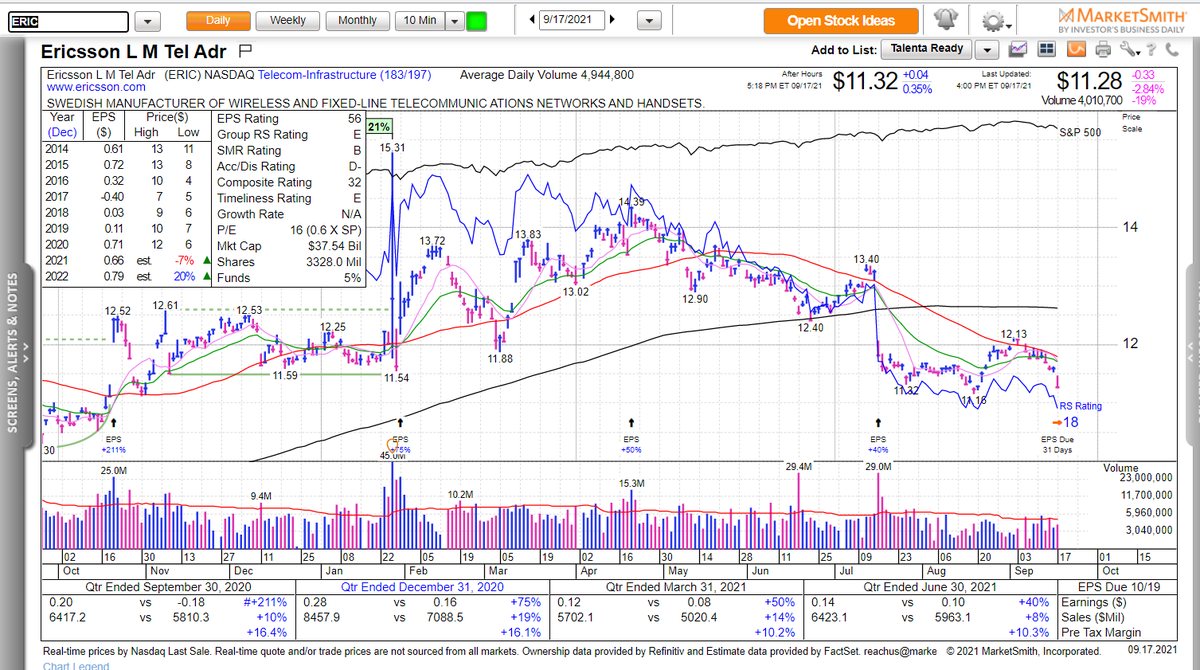
Task: Open the Chart Legend link
Action: coord(76,665)
